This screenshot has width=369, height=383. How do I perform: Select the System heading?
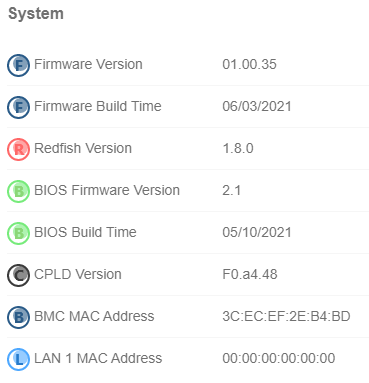tap(36, 14)
